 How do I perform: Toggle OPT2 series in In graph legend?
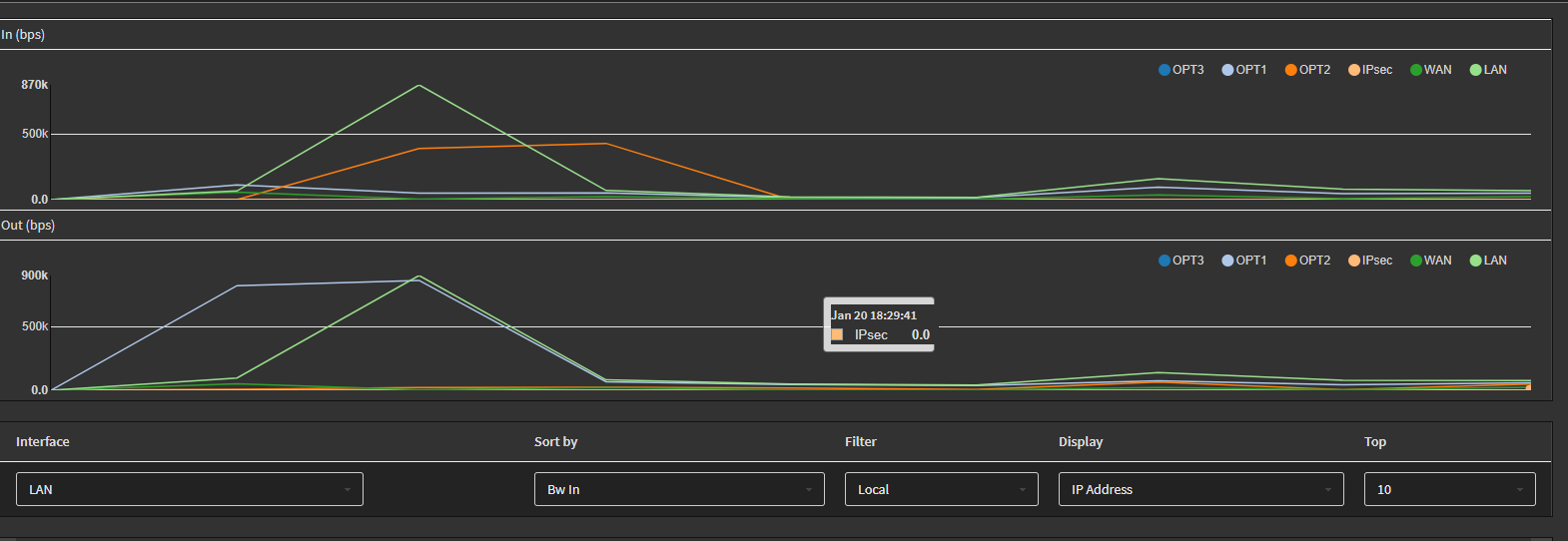pos(1307,70)
